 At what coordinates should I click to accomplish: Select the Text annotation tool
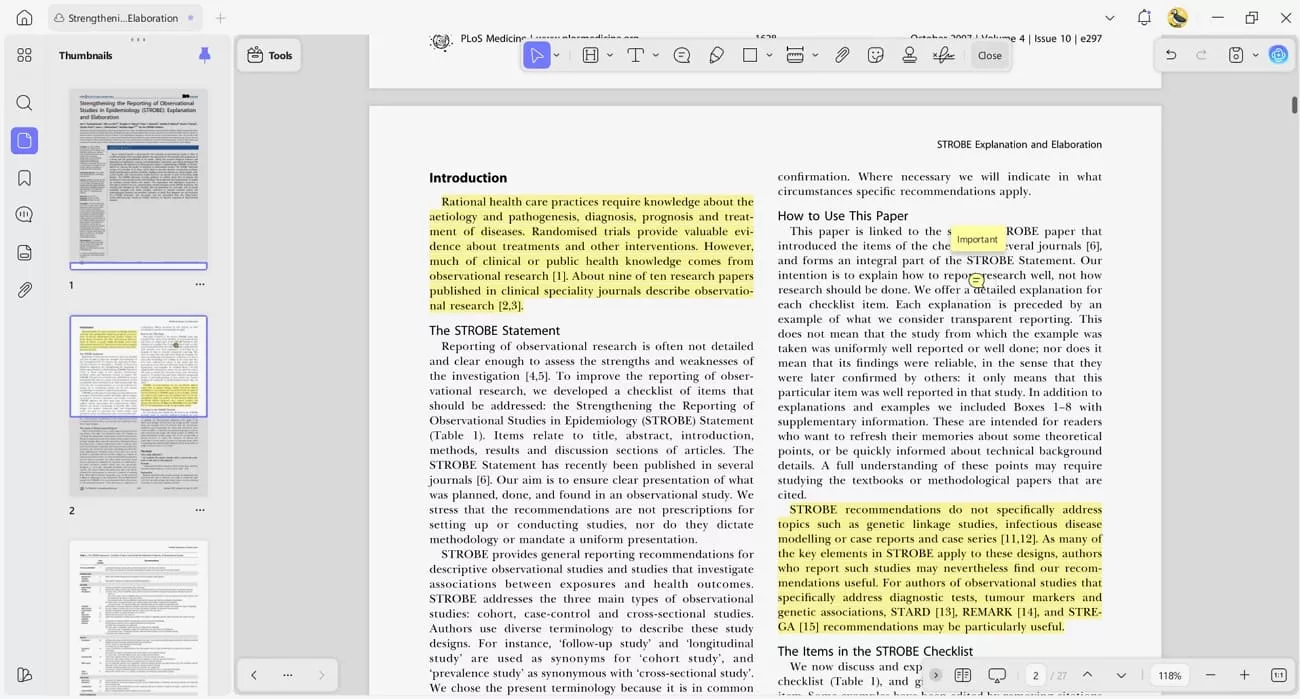[x=635, y=55]
